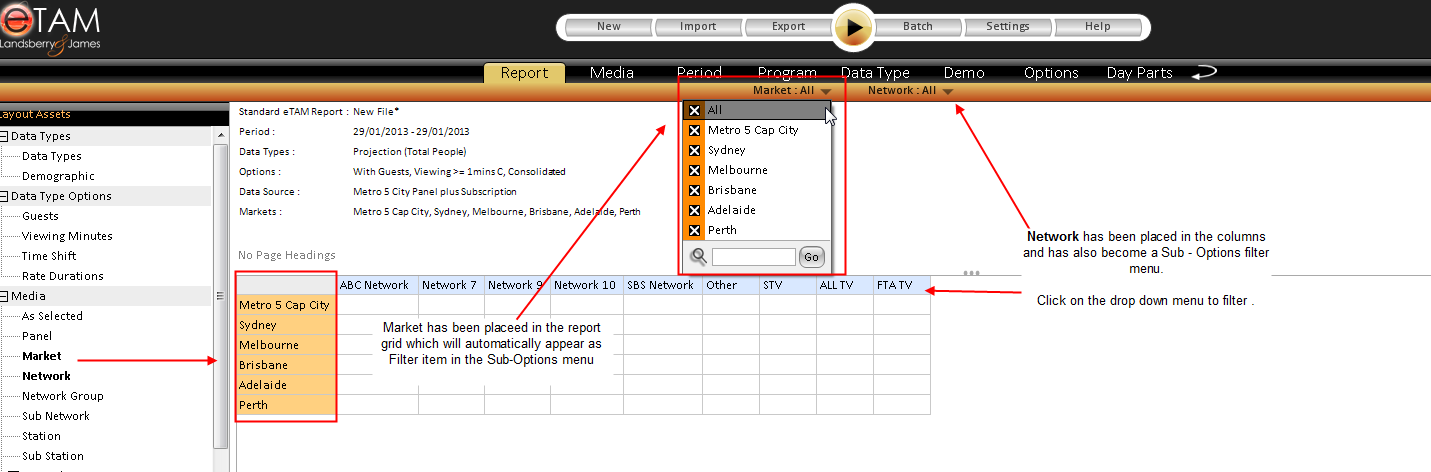Screen dimensions: 1431x472
Task: Select Sub Station tree item
Action: tap(52, 456)
